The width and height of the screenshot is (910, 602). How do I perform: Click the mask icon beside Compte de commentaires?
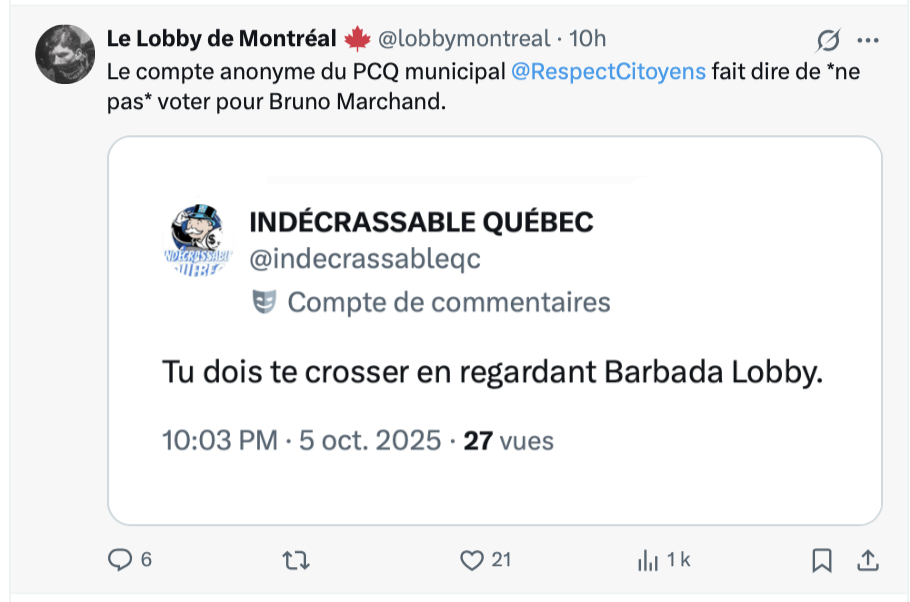click(264, 302)
